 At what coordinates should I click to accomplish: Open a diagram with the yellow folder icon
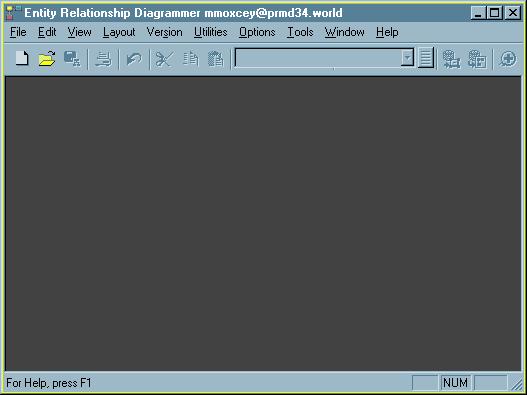pyautogui.click(x=47, y=58)
